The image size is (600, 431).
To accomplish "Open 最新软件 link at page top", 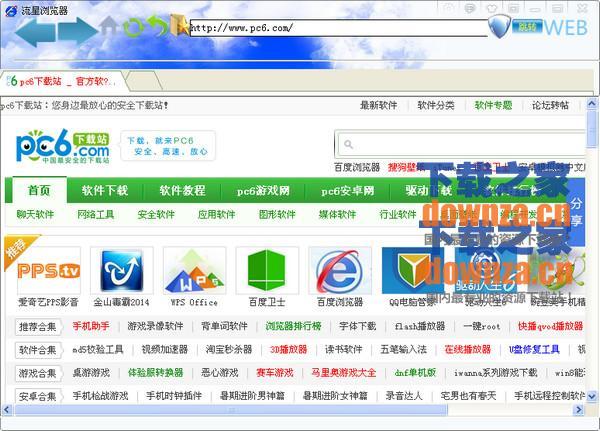I will [378, 105].
